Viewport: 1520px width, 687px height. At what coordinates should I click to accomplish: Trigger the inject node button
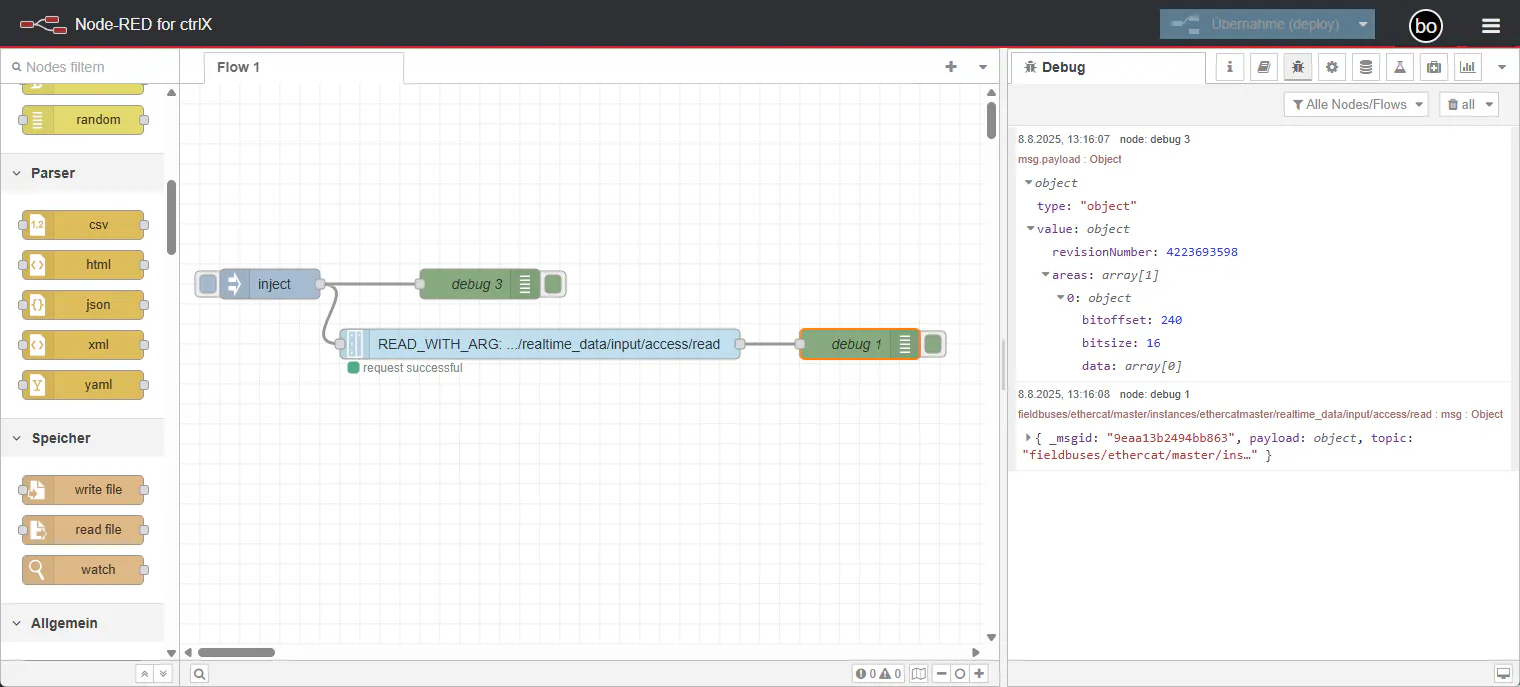pyautogui.click(x=208, y=284)
